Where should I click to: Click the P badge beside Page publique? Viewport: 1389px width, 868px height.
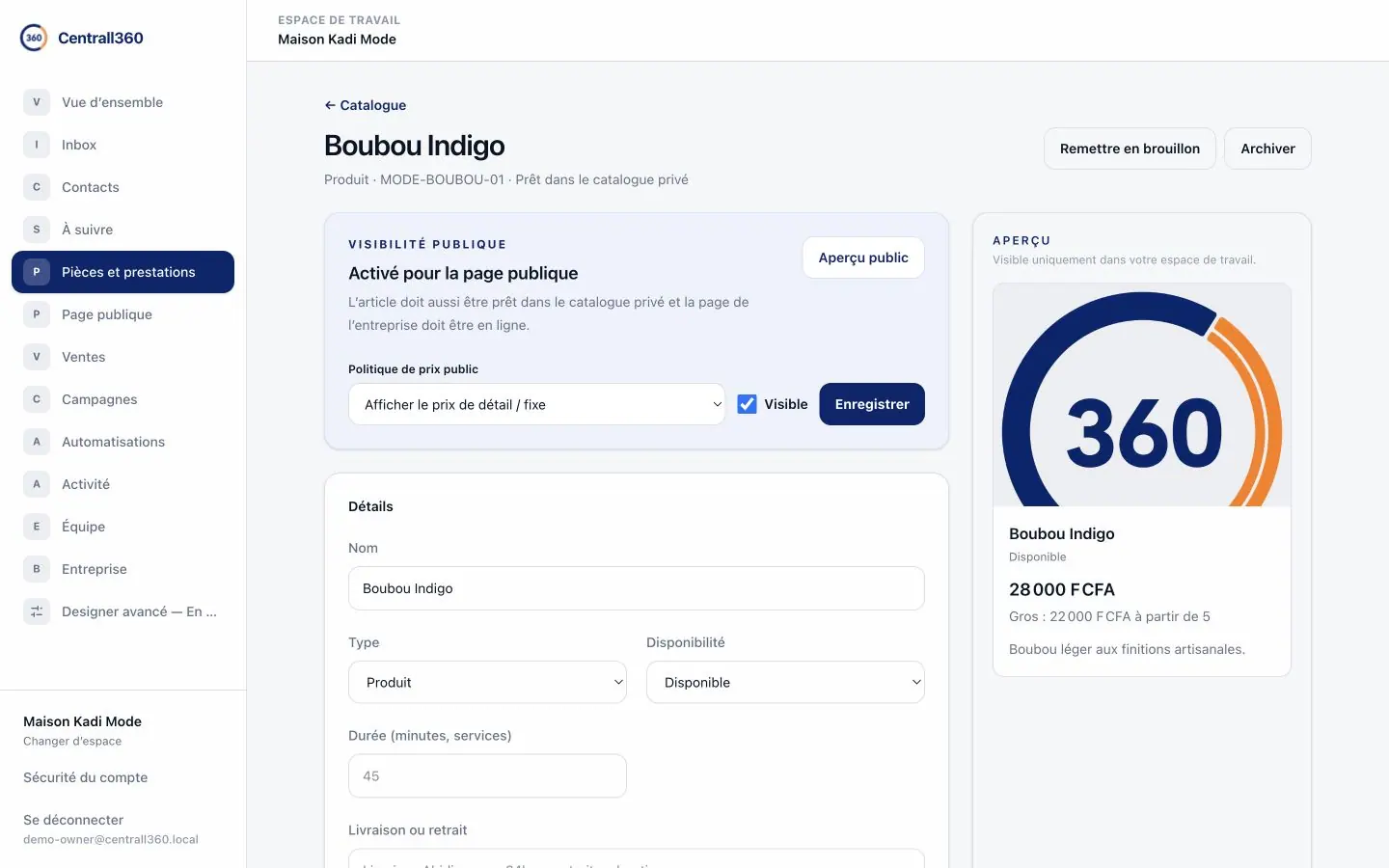click(x=37, y=314)
